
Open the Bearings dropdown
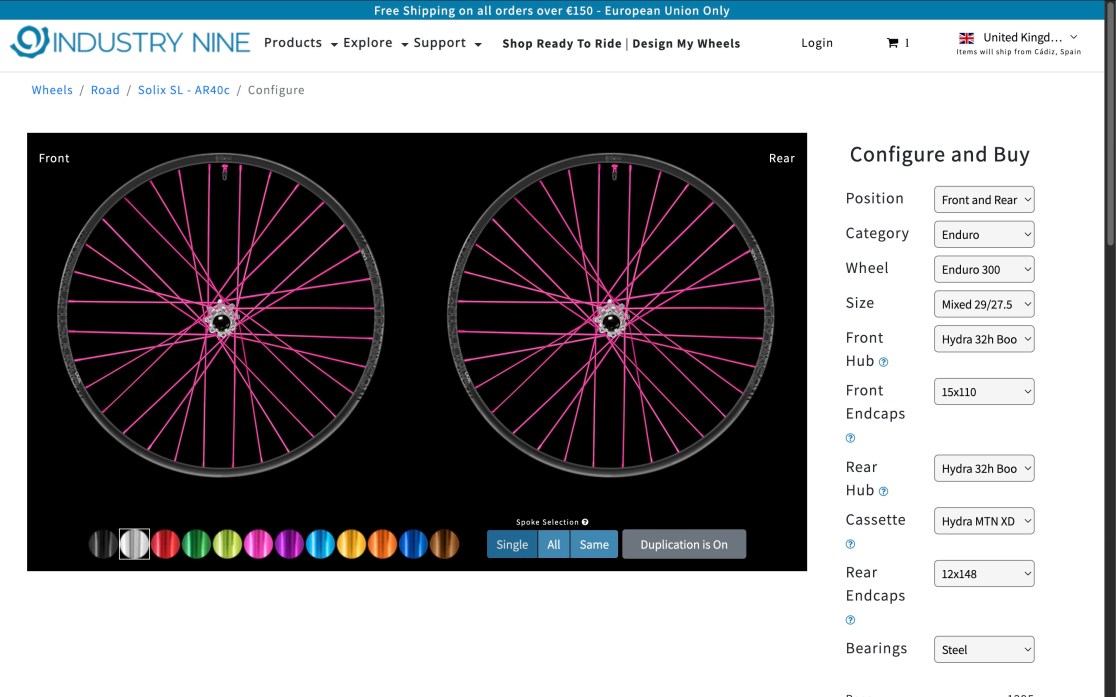(984, 650)
